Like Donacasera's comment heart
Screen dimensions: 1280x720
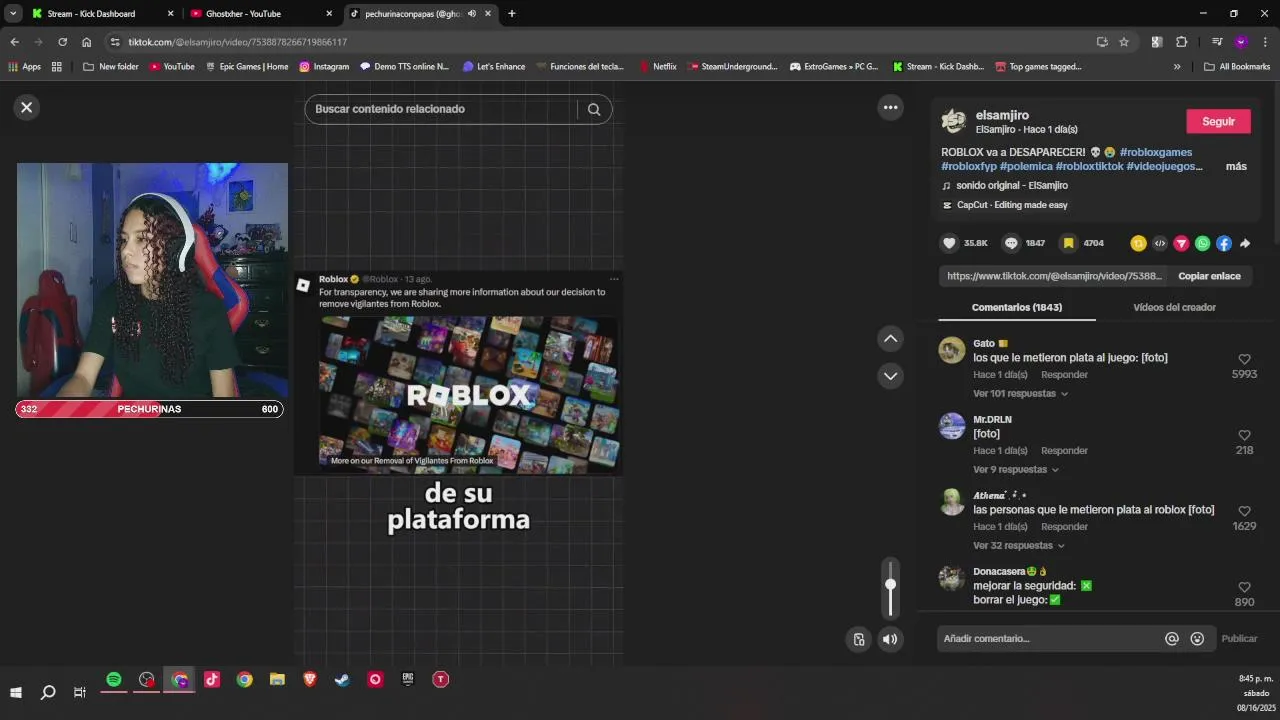[x=1244, y=587]
